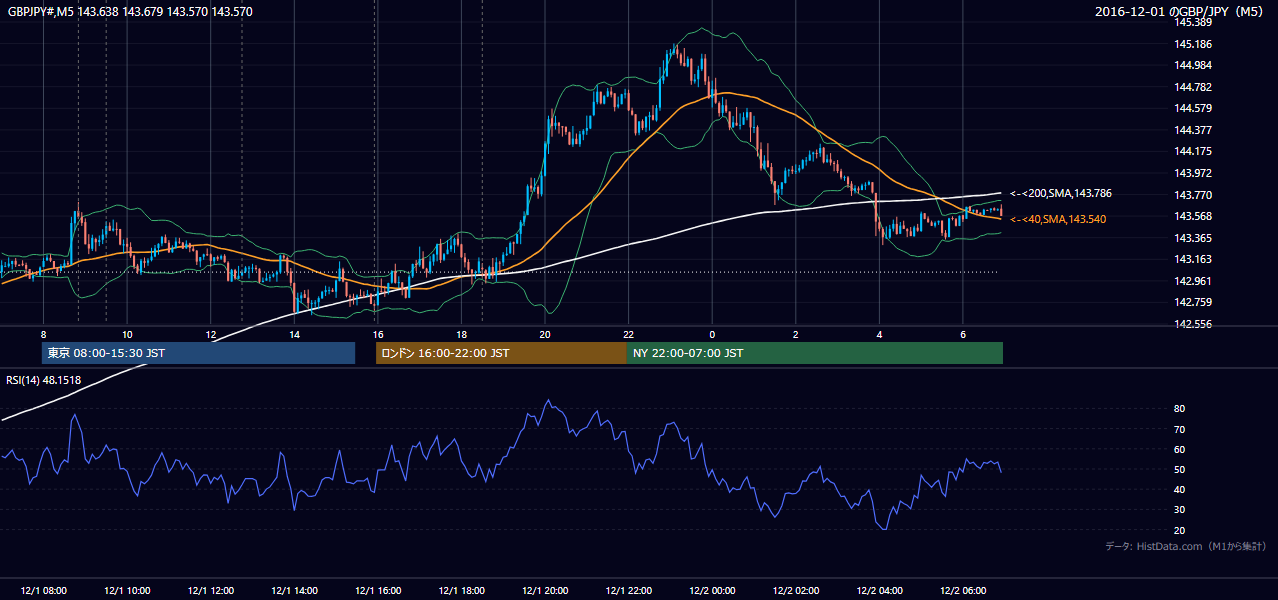Click the <-<200,SMA,143.786 label
This screenshot has width=1278, height=600.
1060,193
